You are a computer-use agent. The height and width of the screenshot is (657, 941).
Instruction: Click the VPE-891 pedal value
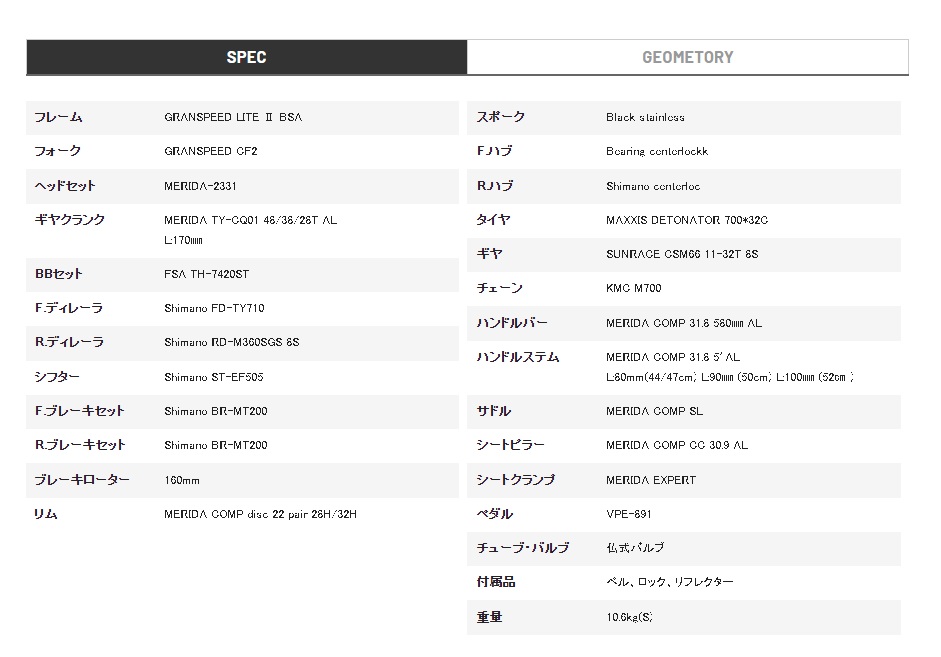tap(629, 514)
